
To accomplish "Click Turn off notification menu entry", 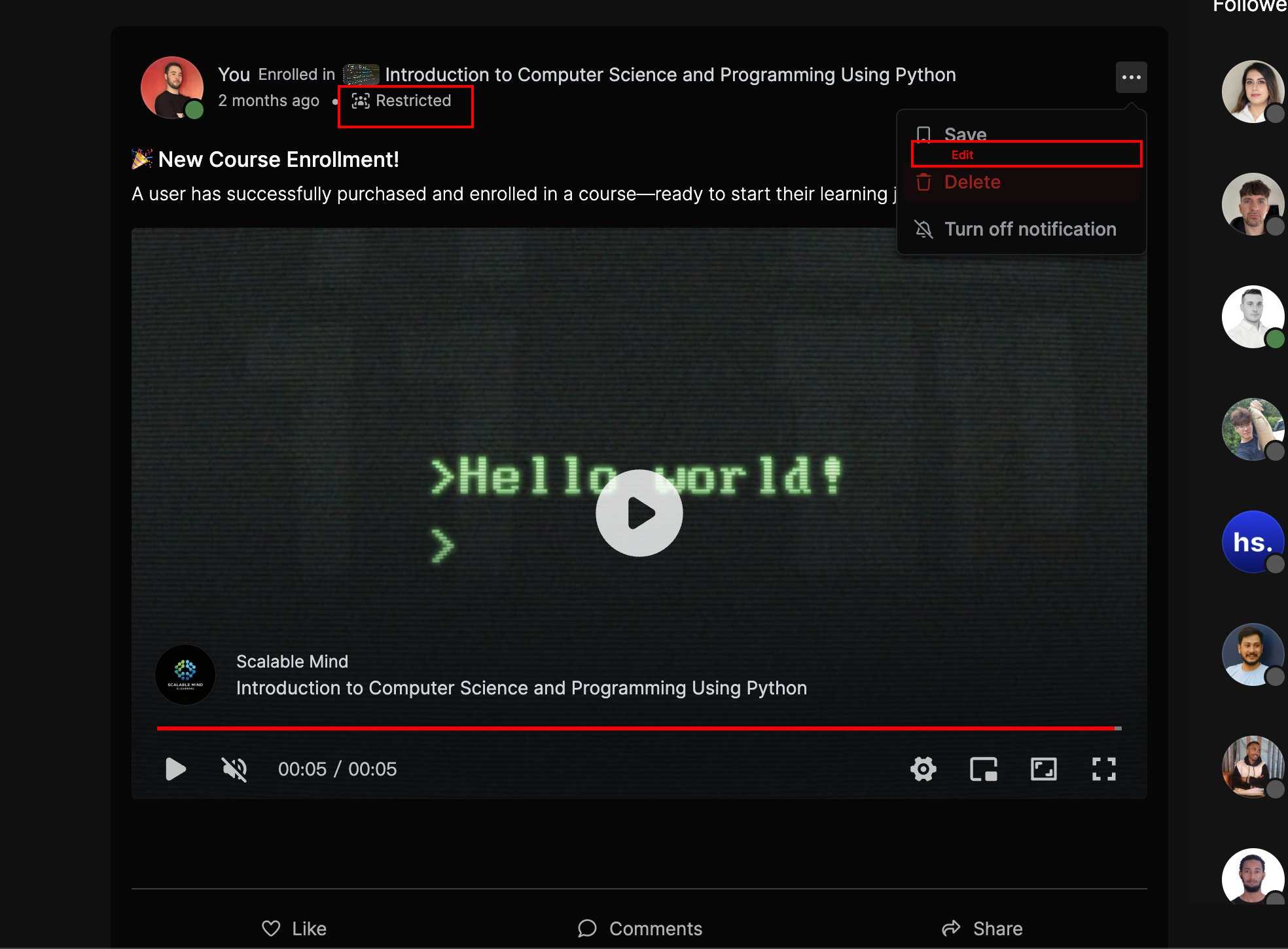I will [1021, 229].
